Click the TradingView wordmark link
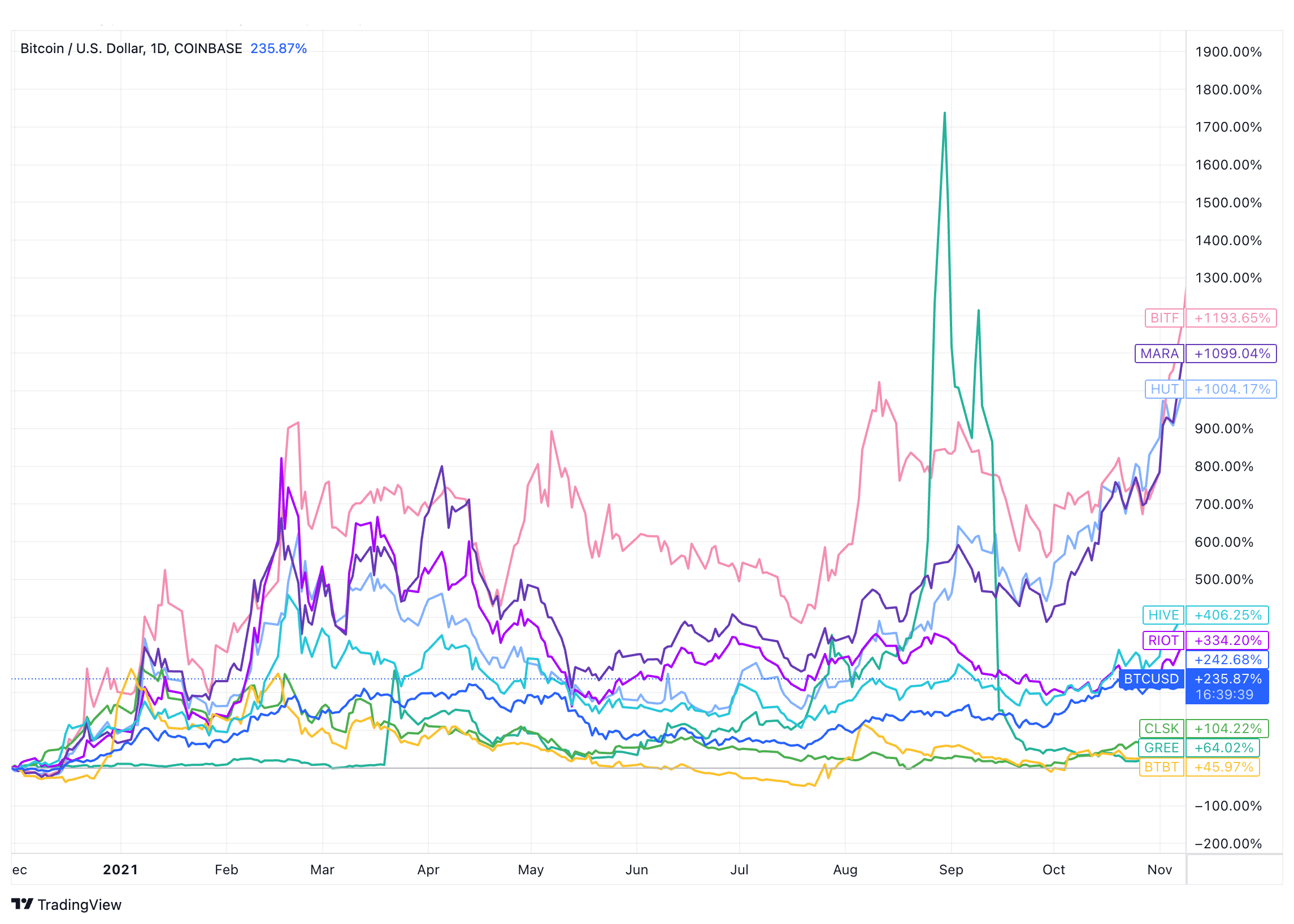This screenshot has width=1294, height=924. [79, 905]
